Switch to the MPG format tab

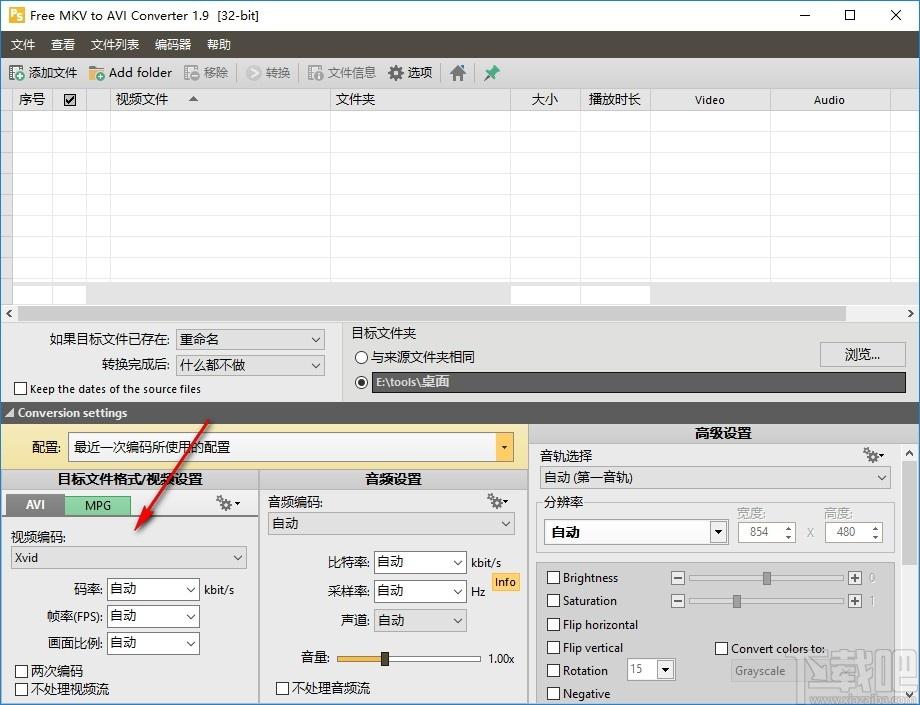click(x=97, y=505)
